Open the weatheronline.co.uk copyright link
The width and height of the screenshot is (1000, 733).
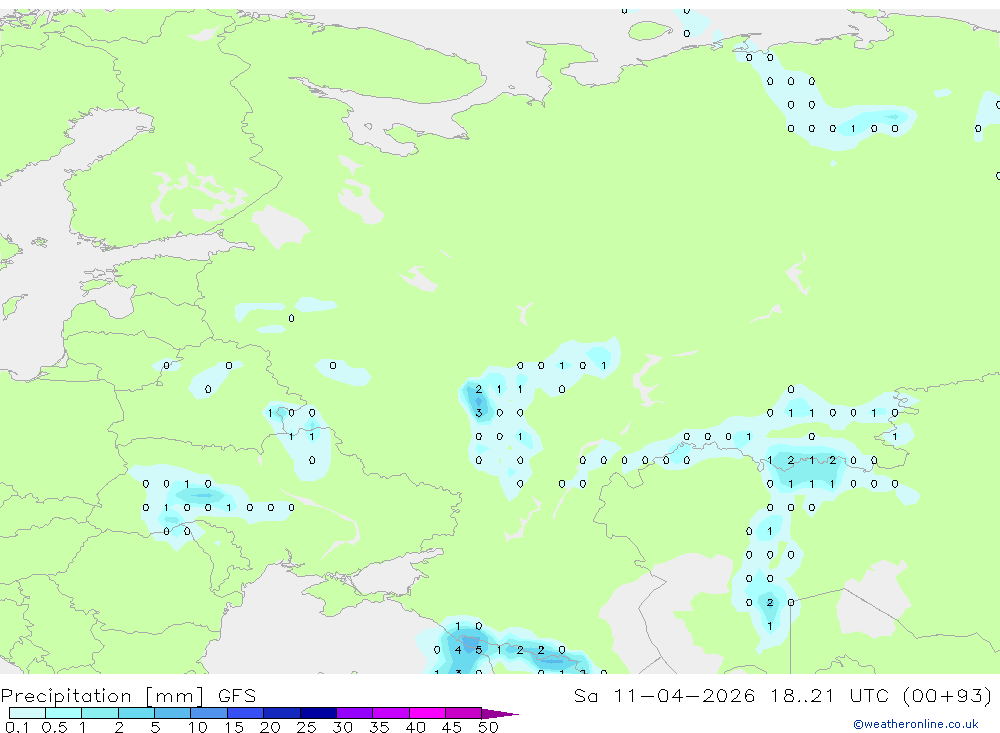(915, 724)
